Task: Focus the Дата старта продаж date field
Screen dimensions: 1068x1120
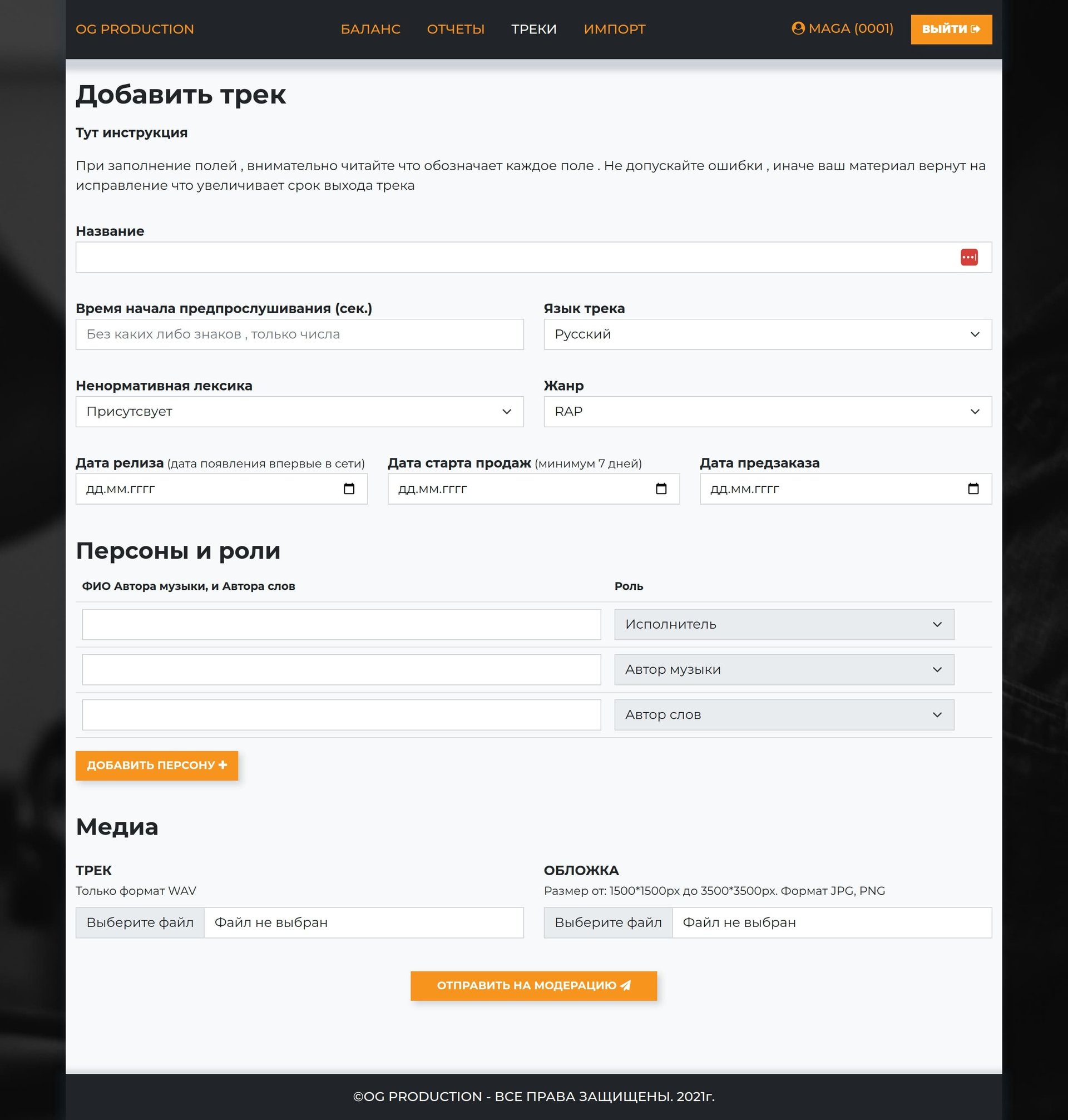Action: 533,489
